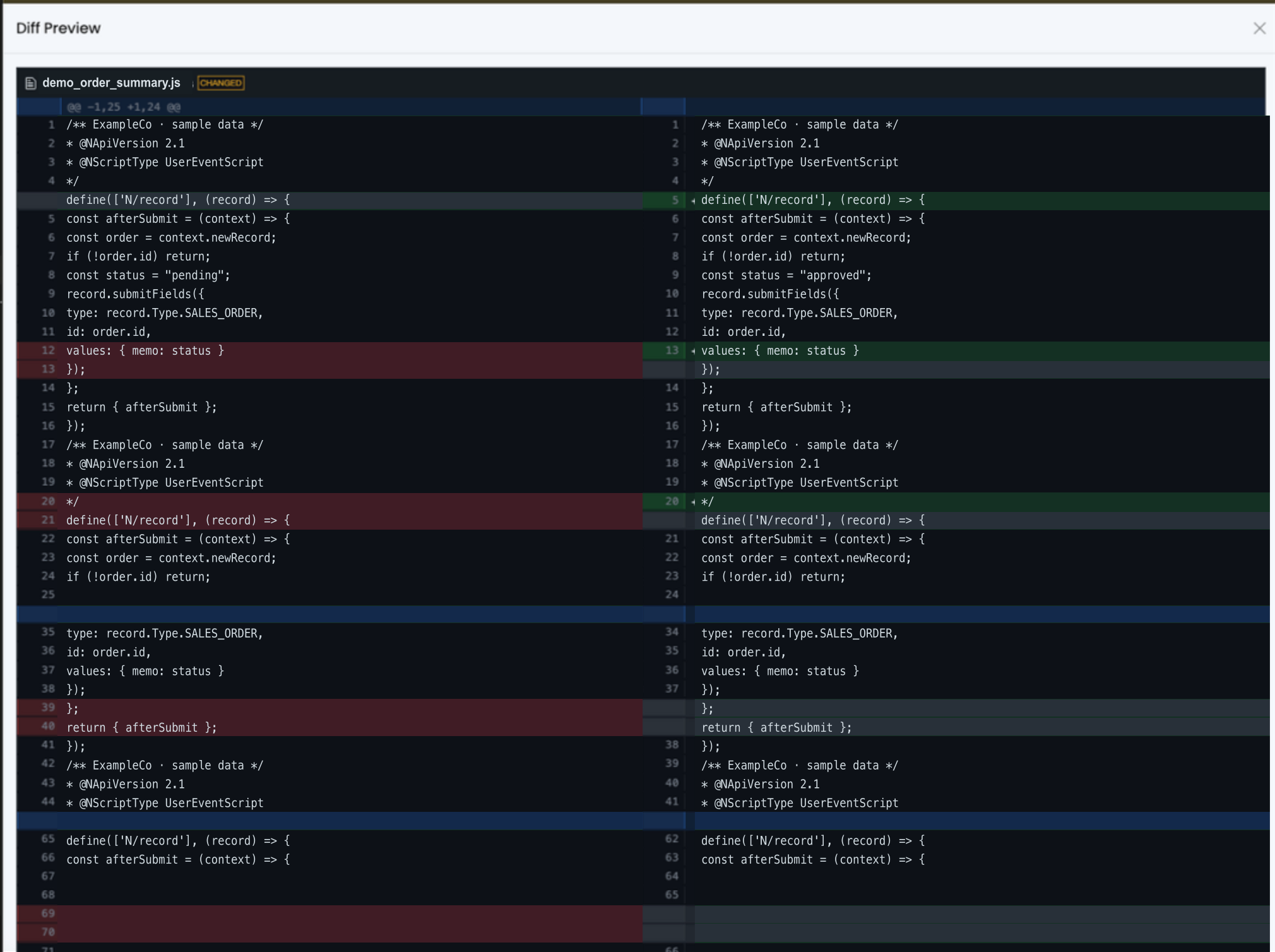Click right-pane line 62 'define' statement
The width and height of the screenshot is (1275, 952).
click(x=813, y=840)
